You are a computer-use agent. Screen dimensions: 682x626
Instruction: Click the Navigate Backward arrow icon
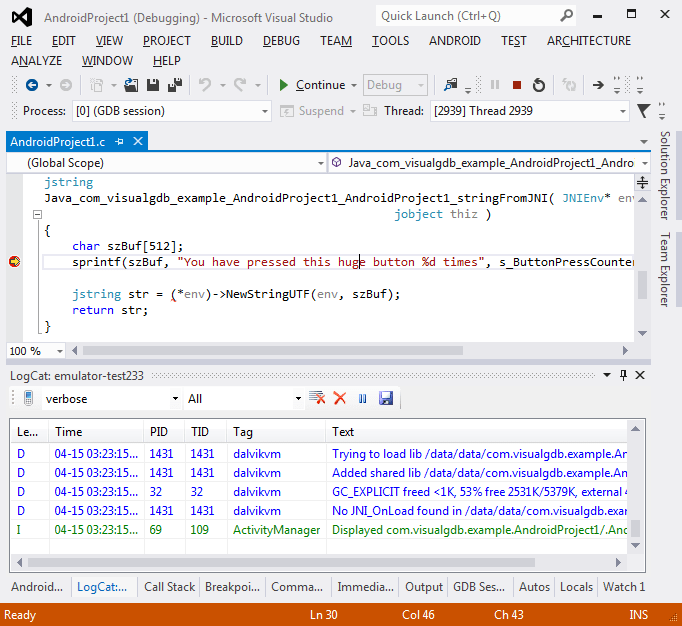32,85
